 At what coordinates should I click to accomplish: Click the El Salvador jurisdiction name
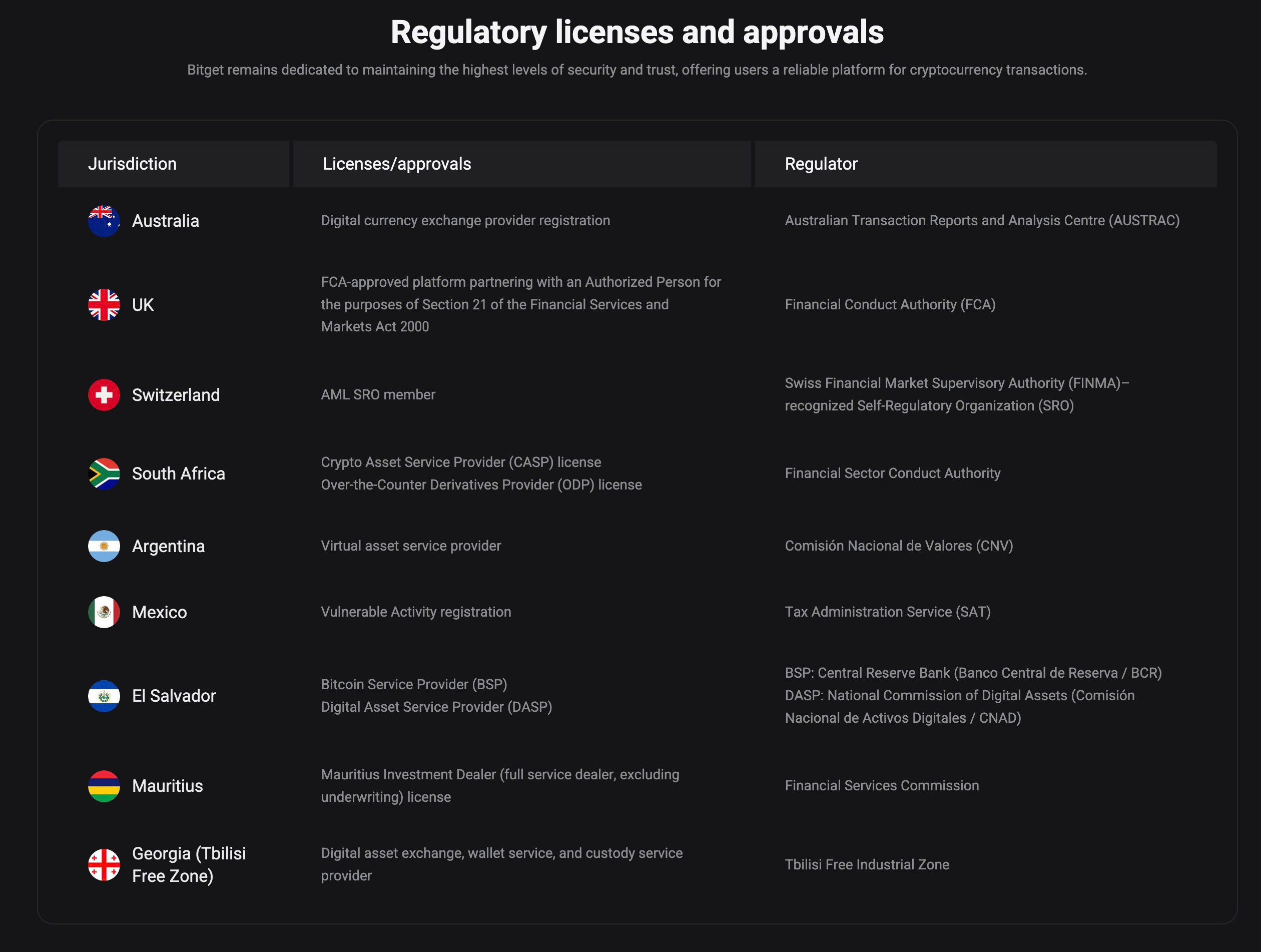click(174, 696)
